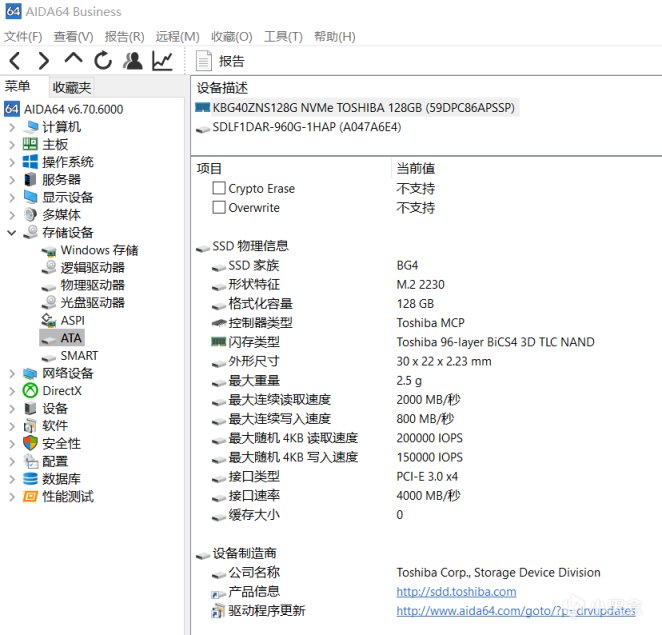The width and height of the screenshot is (662, 635).
Task: Expand the 服务器 tree node
Action: (x=12, y=180)
